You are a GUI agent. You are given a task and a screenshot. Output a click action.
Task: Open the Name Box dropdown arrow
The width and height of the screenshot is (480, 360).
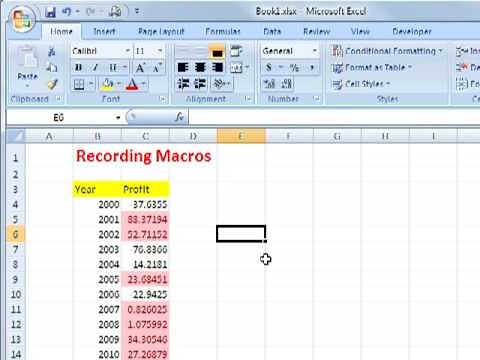pos(118,117)
